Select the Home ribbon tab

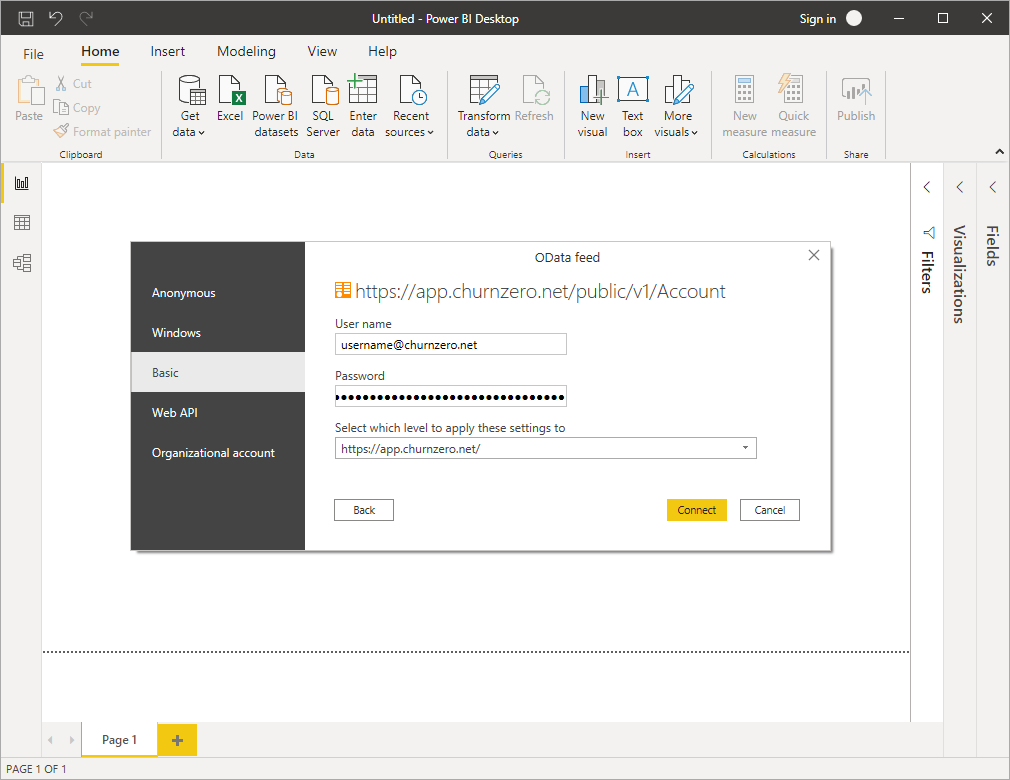pos(100,52)
